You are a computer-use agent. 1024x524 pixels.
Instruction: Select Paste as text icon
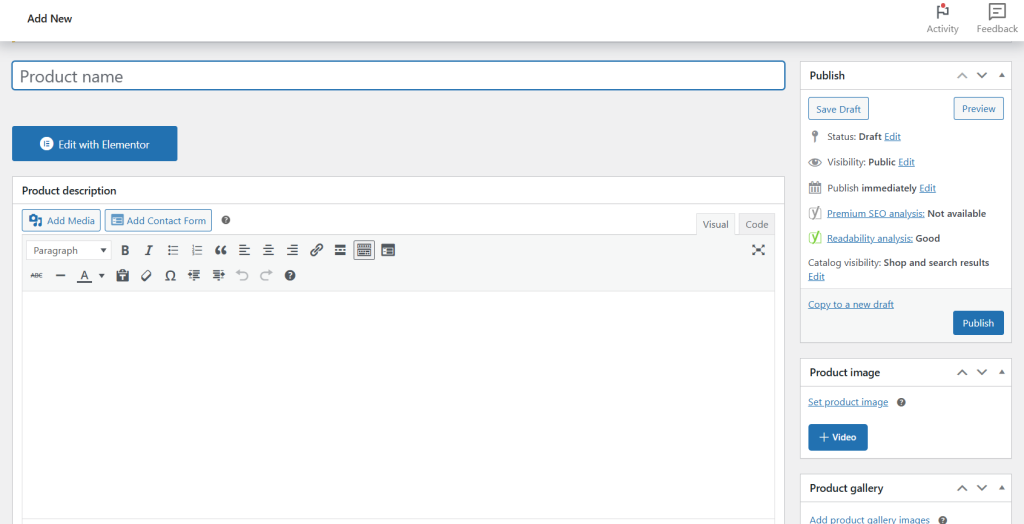[122, 276]
